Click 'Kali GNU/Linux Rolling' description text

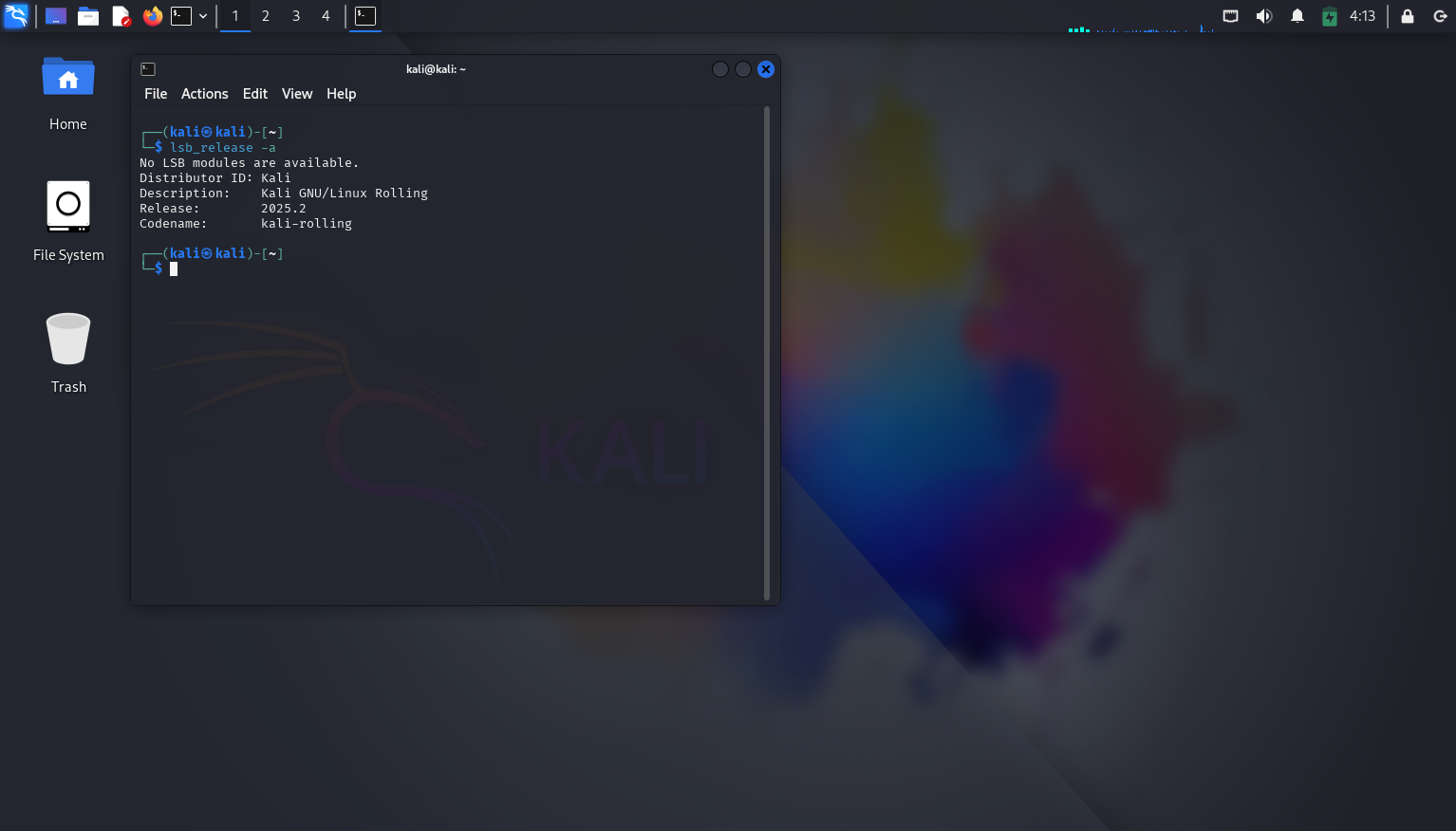click(345, 194)
